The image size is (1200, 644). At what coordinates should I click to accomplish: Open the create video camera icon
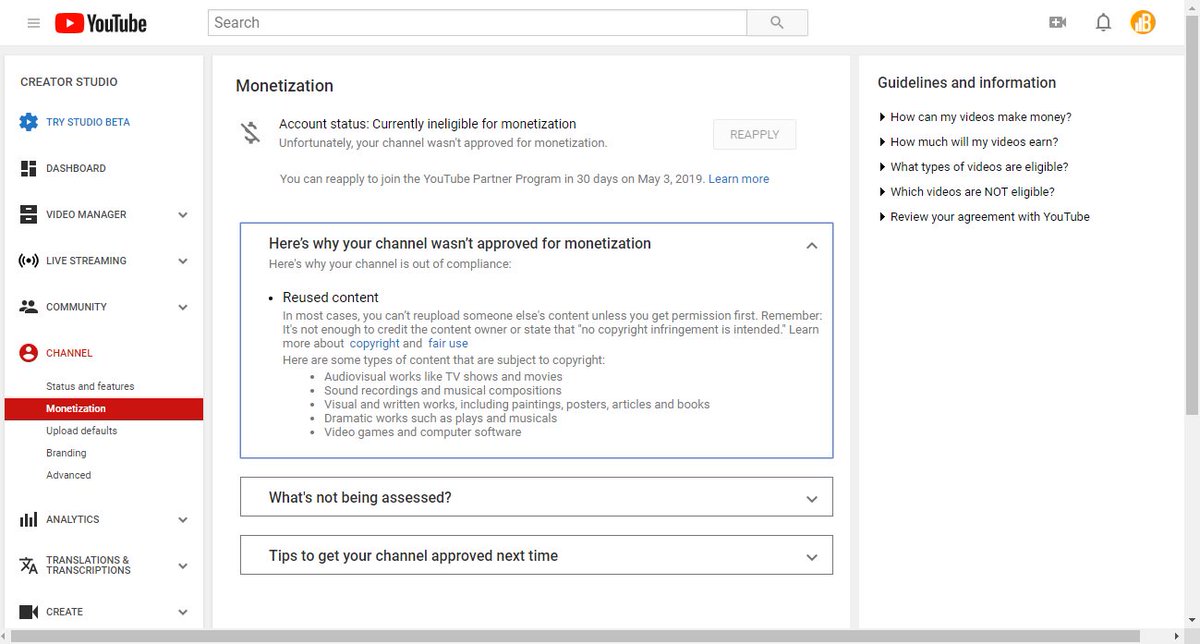pyautogui.click(x=1057, y=22)
